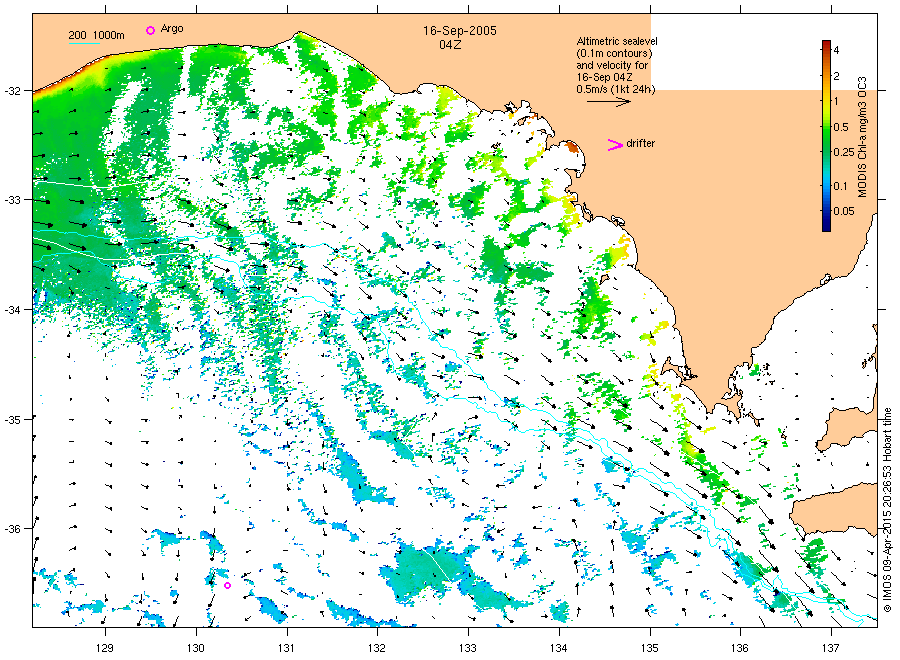Click the cyan depth contour legend line
This screenshot has height=660, width=900.
pyautogui.click(x=84, y=43)
